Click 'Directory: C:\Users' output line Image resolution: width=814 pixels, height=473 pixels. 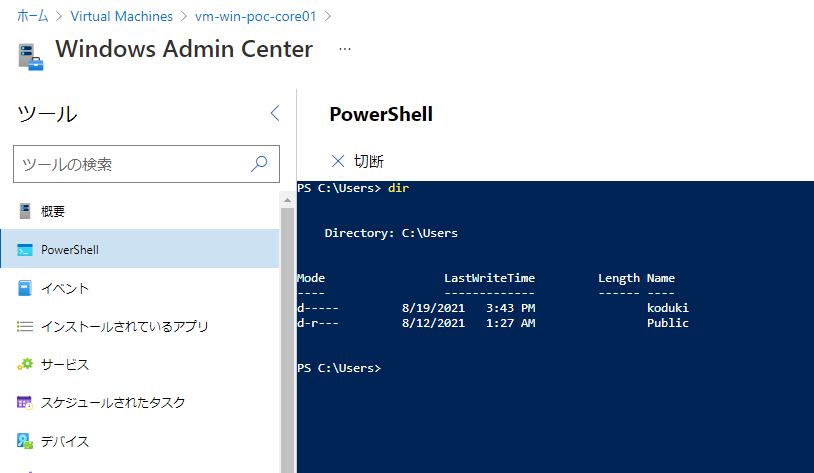(391, 233)
